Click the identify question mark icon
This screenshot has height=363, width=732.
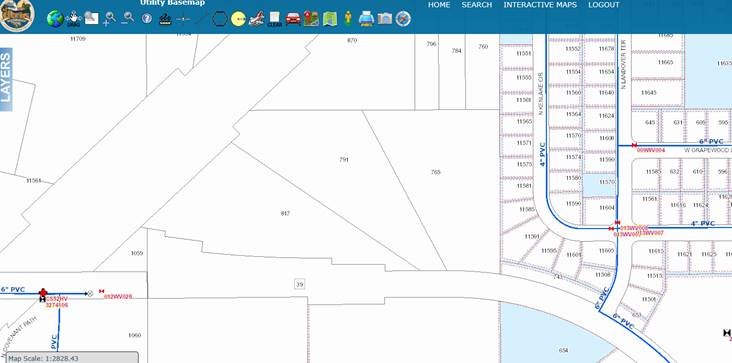[x=147, y=19]
